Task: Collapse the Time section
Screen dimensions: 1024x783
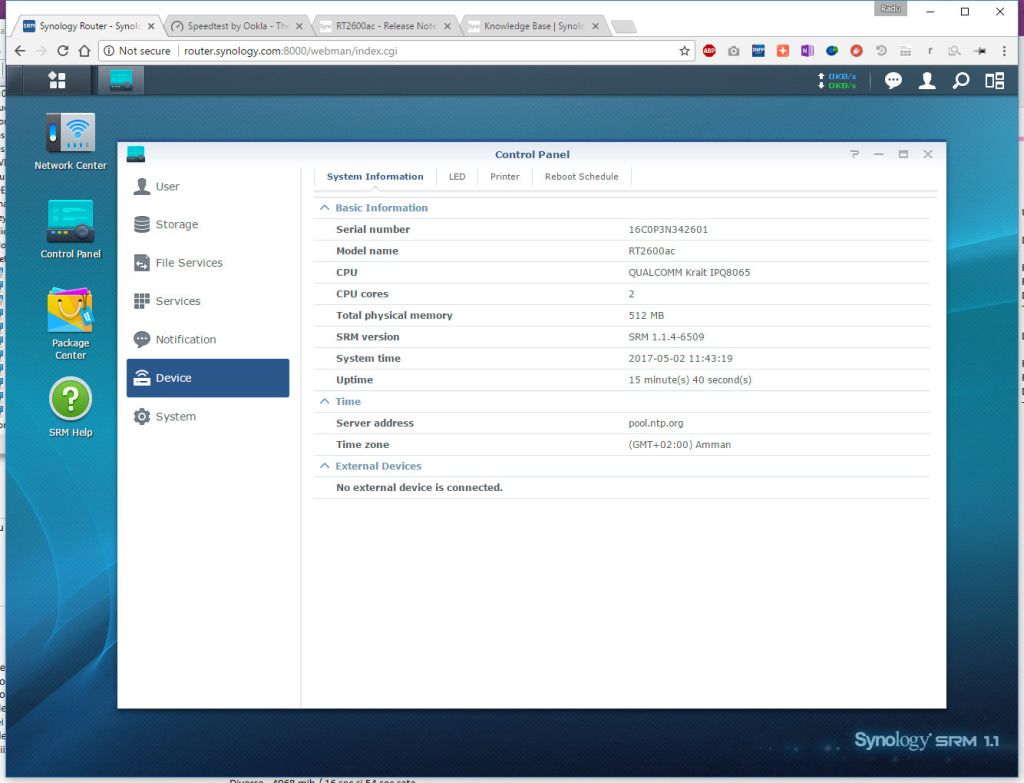Action: point(324,401)
